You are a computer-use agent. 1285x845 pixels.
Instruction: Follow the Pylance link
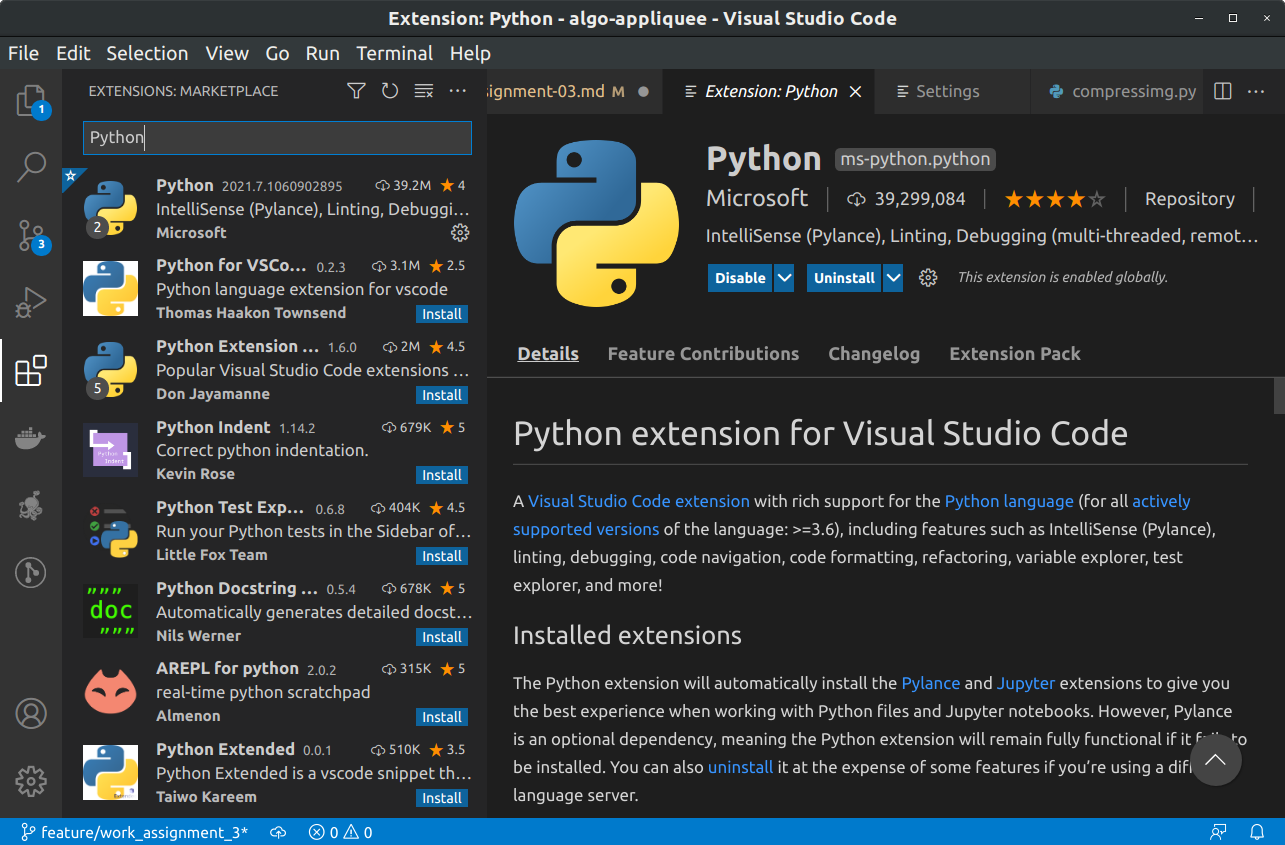point(931,683)
